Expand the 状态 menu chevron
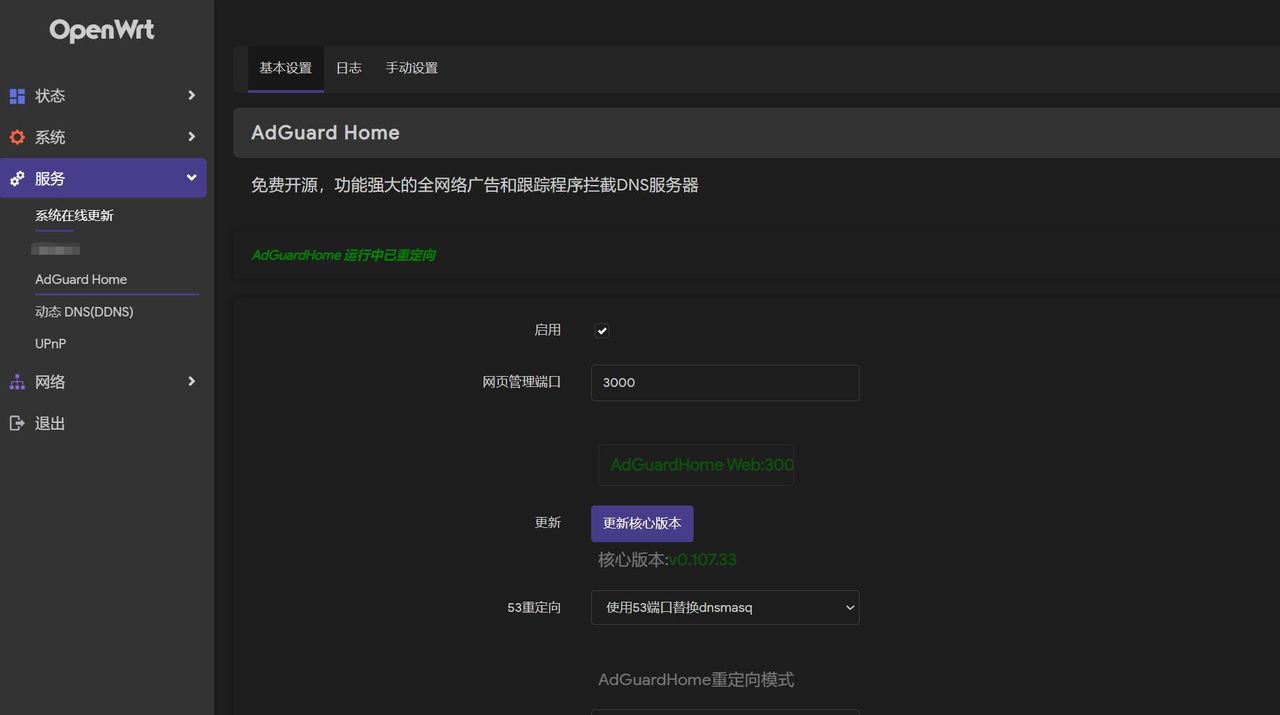Screen dimensions: 1280x715 click(191, 95)
